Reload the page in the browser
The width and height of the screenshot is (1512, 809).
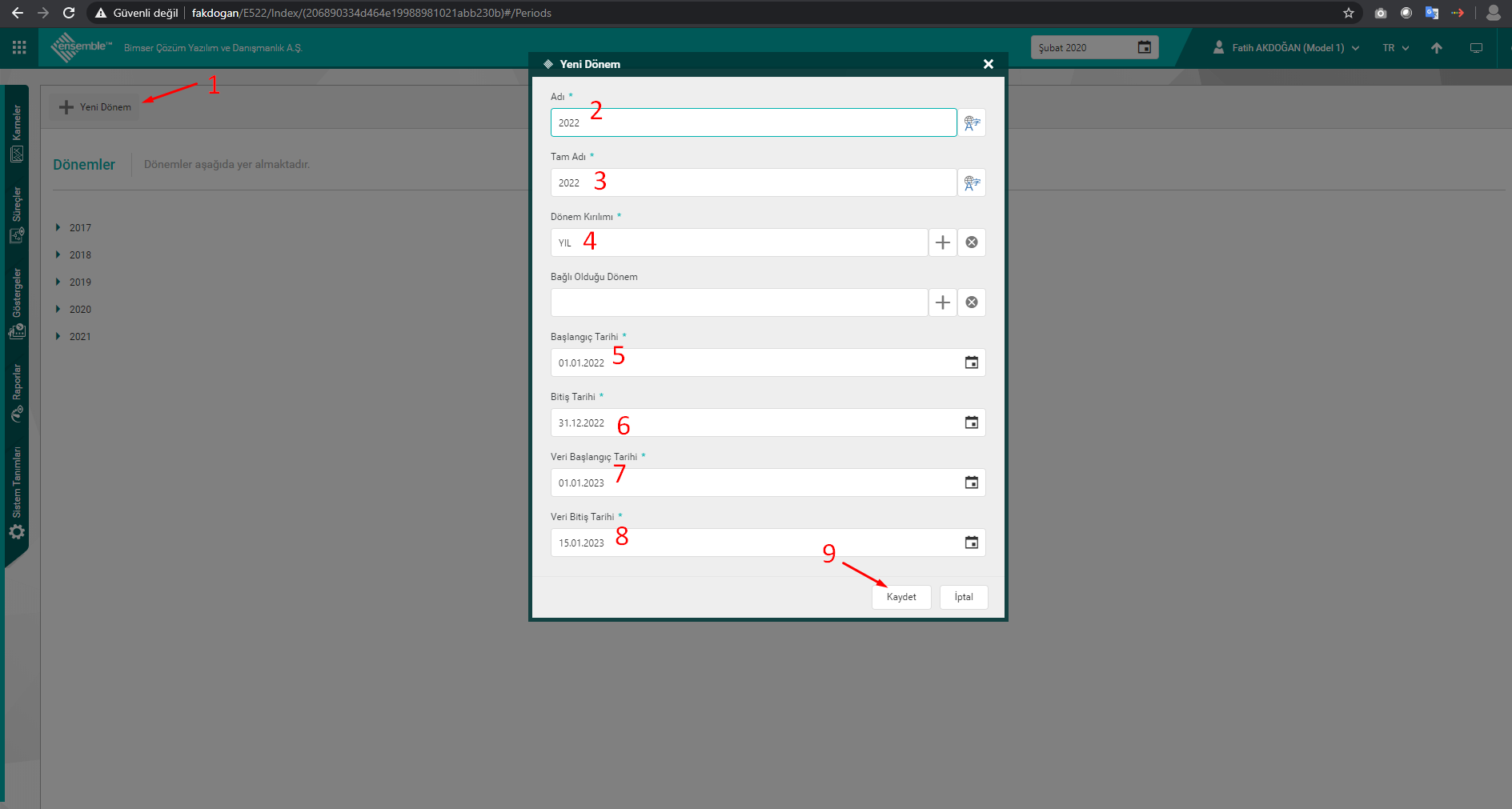(x=69, y=13)
